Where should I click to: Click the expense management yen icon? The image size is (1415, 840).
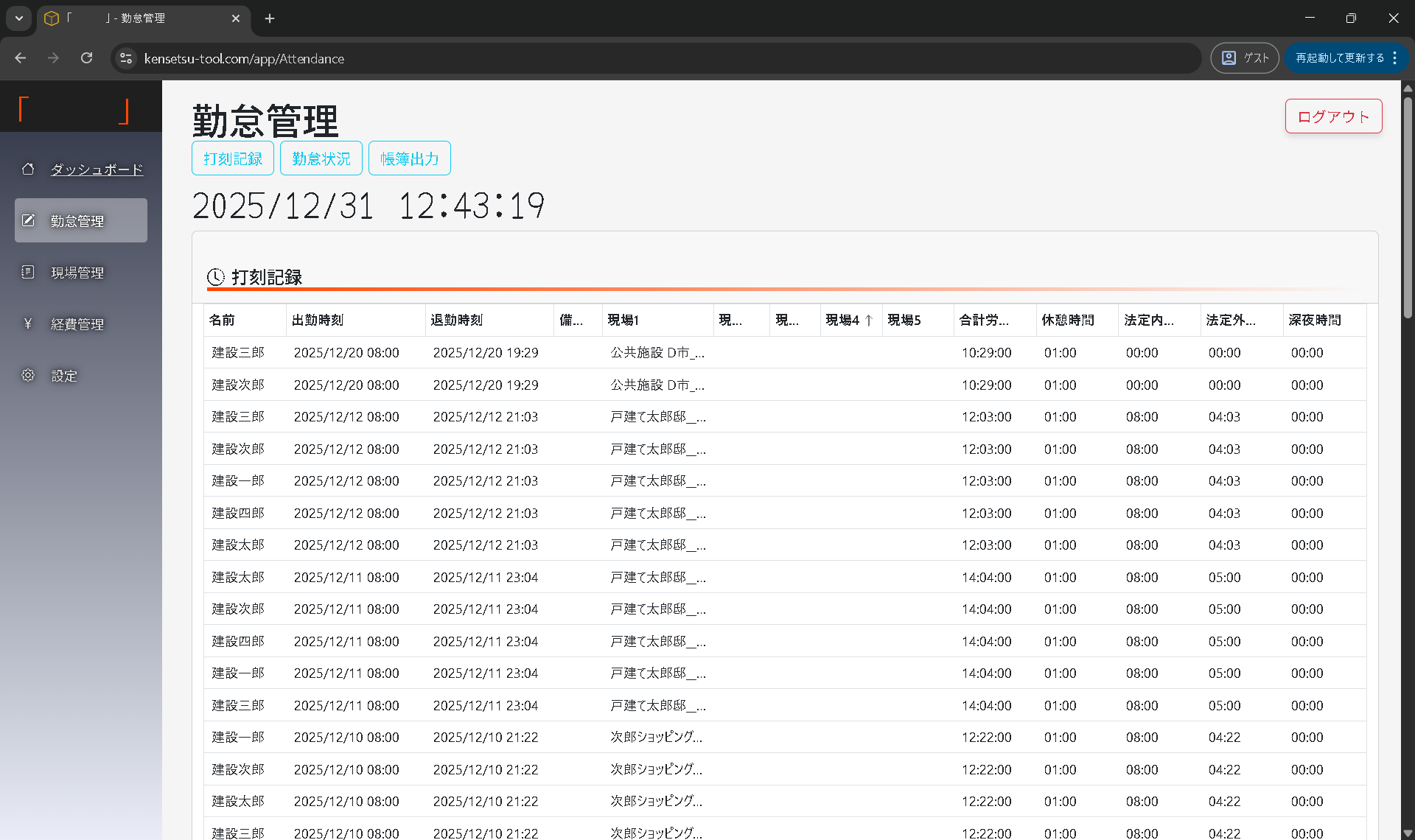click(28, 323)
